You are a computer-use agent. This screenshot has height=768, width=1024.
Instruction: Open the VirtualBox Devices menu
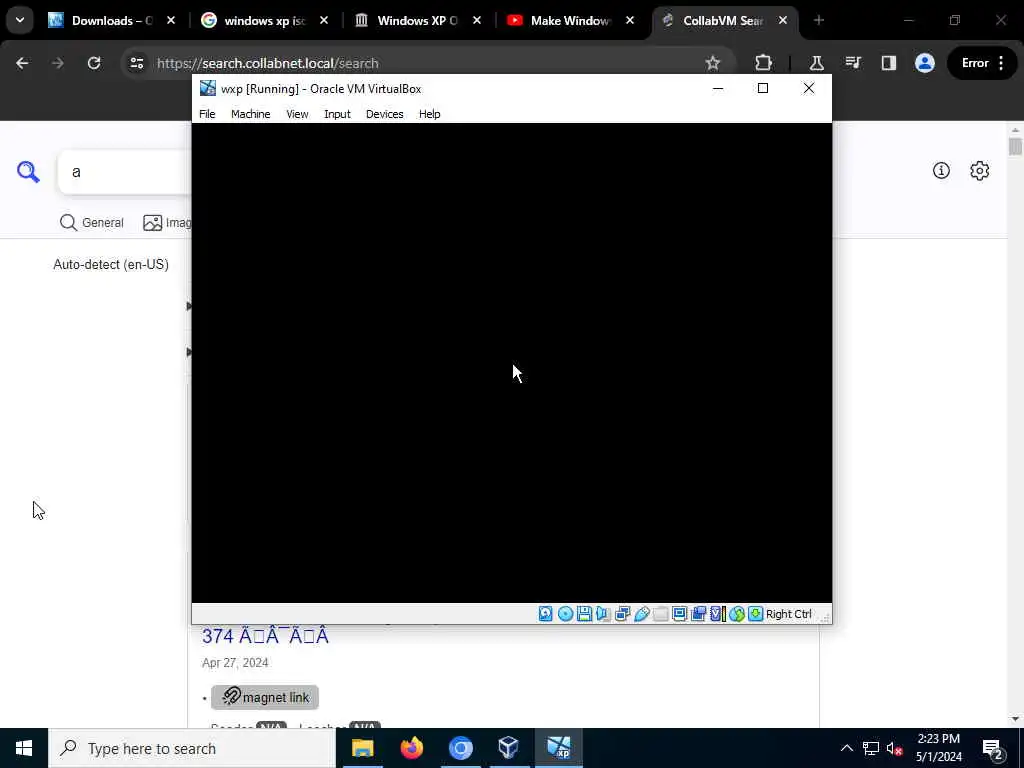coord(385,114)
